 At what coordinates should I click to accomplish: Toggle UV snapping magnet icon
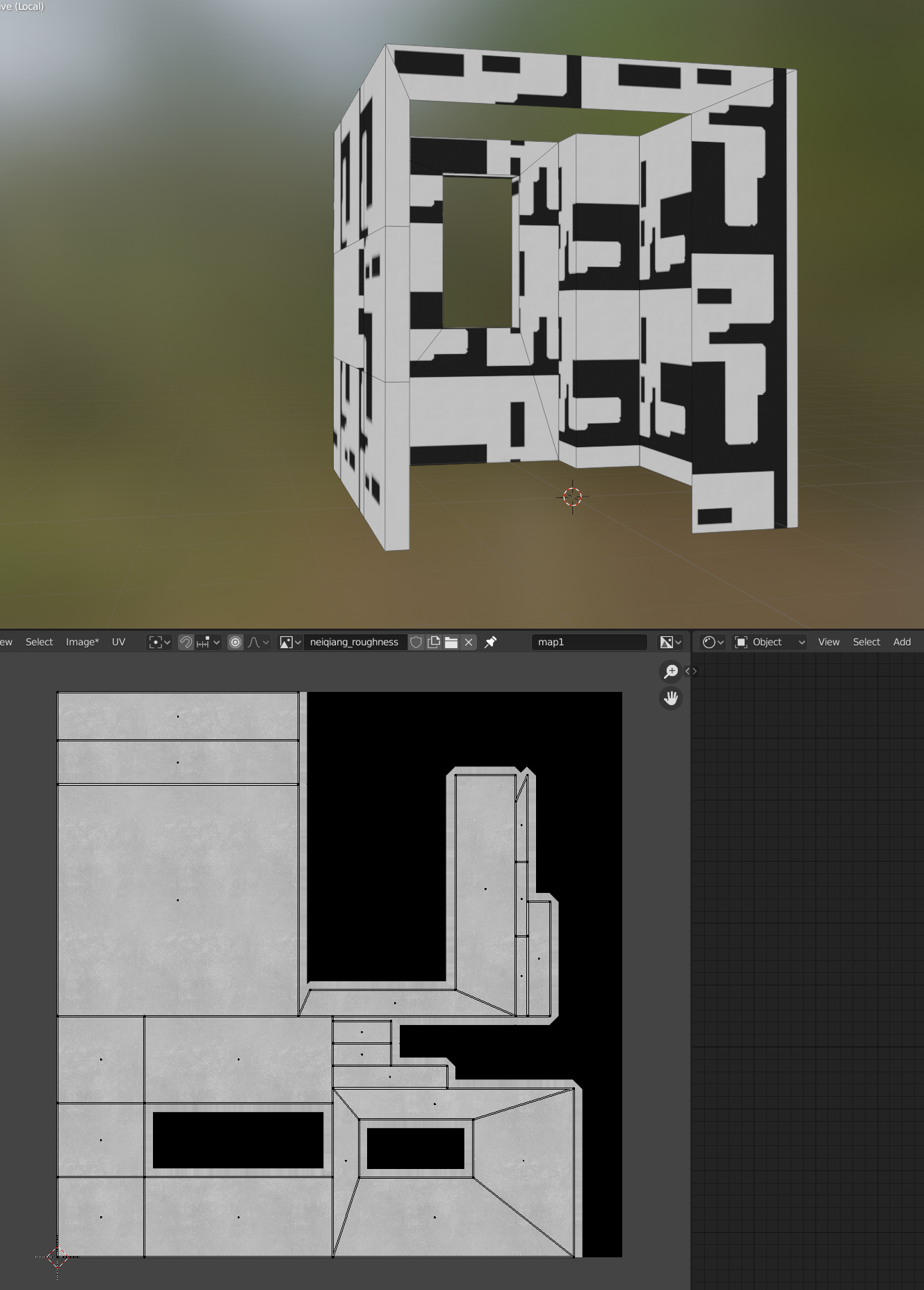coord(186,642)
